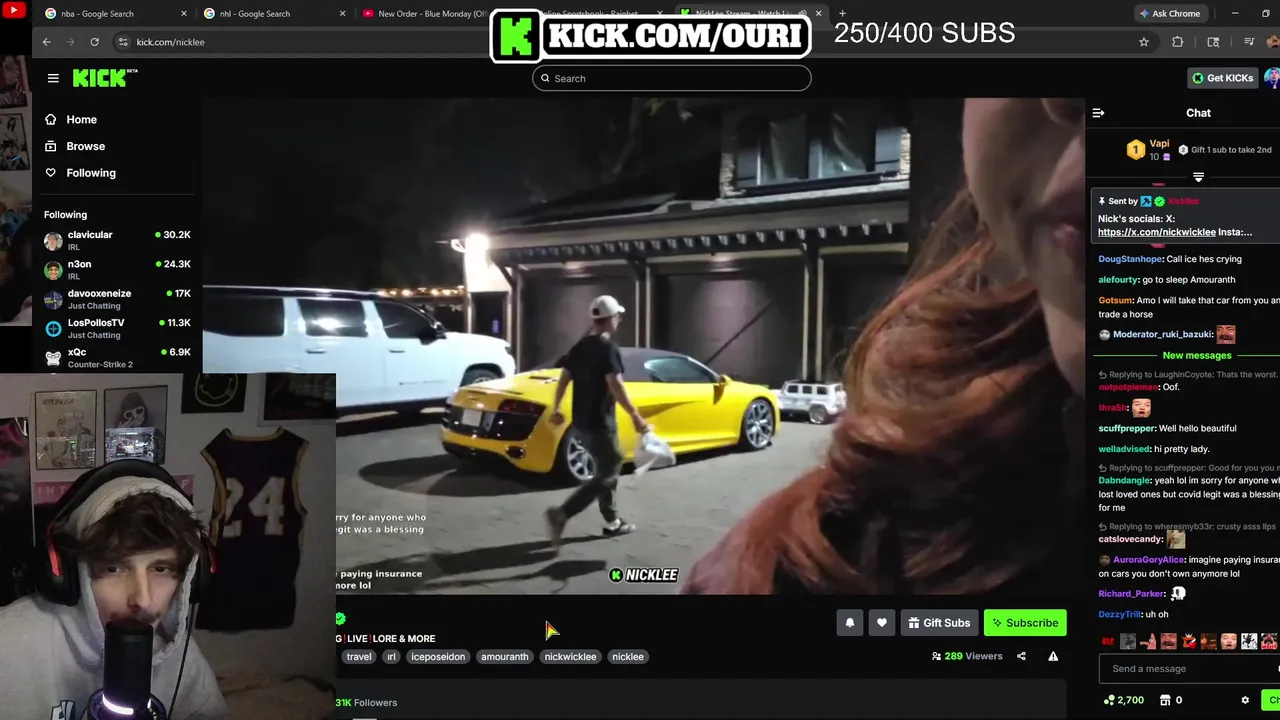Click the Richard_Parker username in chat
This screenshot has height=720, width=1280.
pos(1132,594)
